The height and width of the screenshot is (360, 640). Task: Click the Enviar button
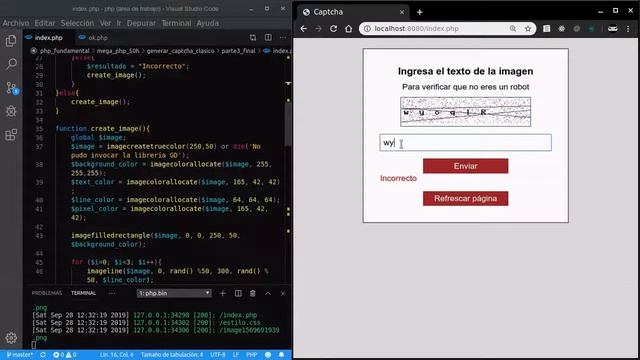pos(465,166)
